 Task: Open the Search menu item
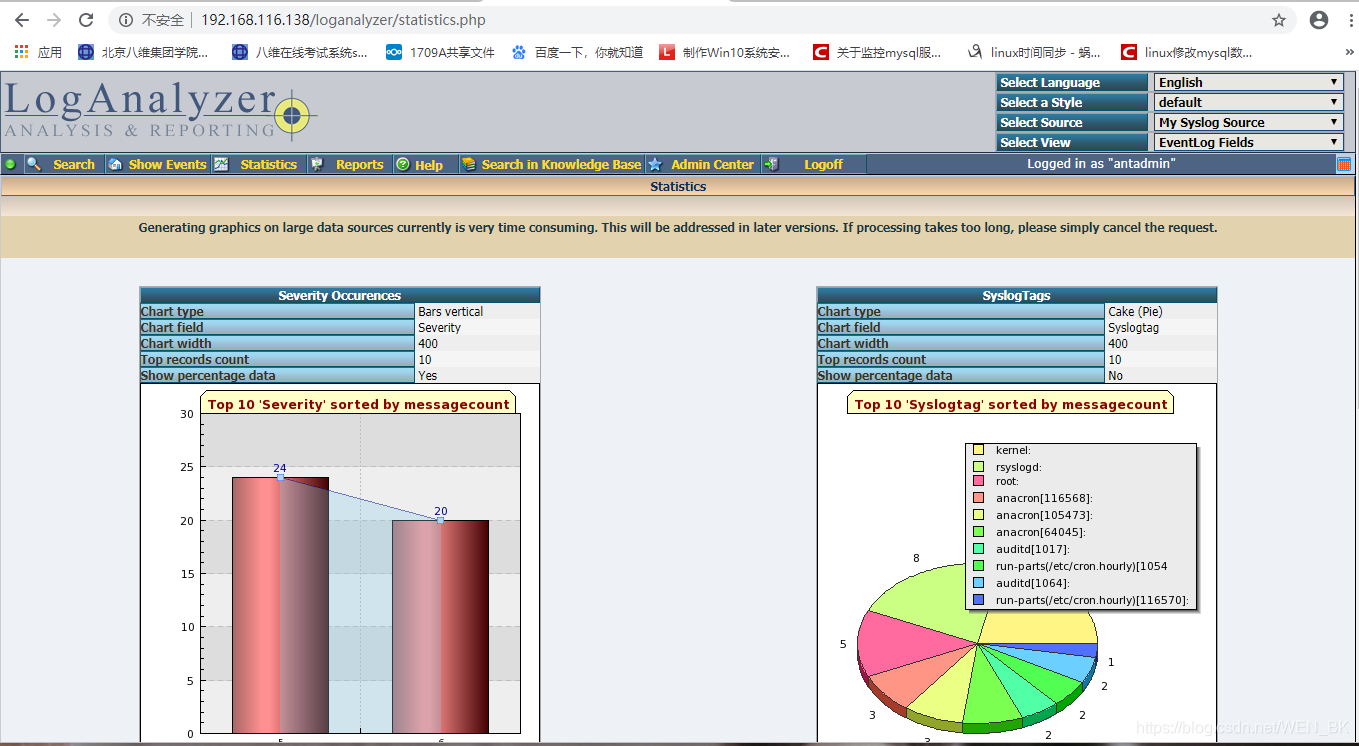click(74, 164)
